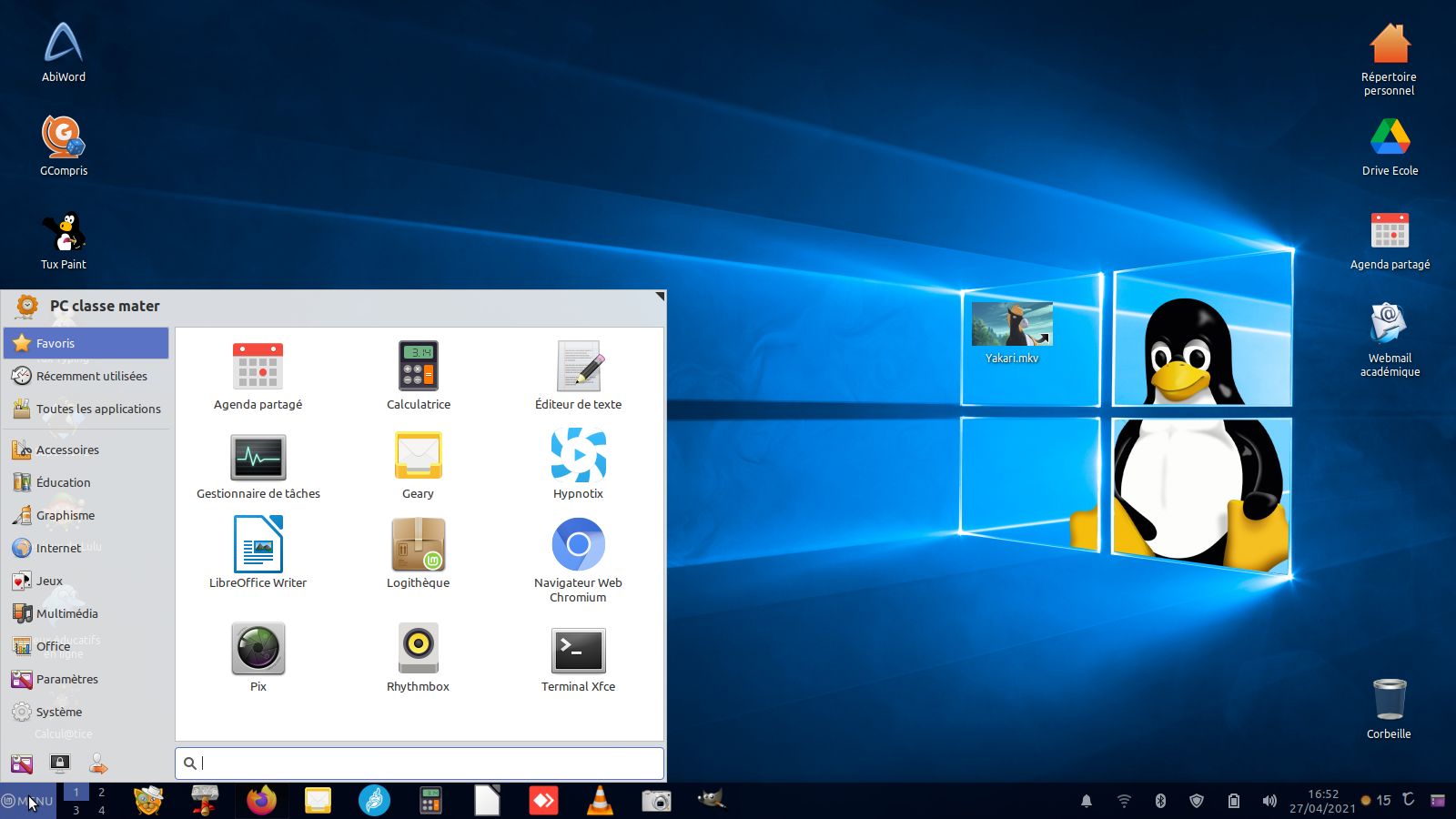The height and width of the screenshot is (819, 1456).
Task: Show Toutes les applications
Action: click(x=86, y=409)
